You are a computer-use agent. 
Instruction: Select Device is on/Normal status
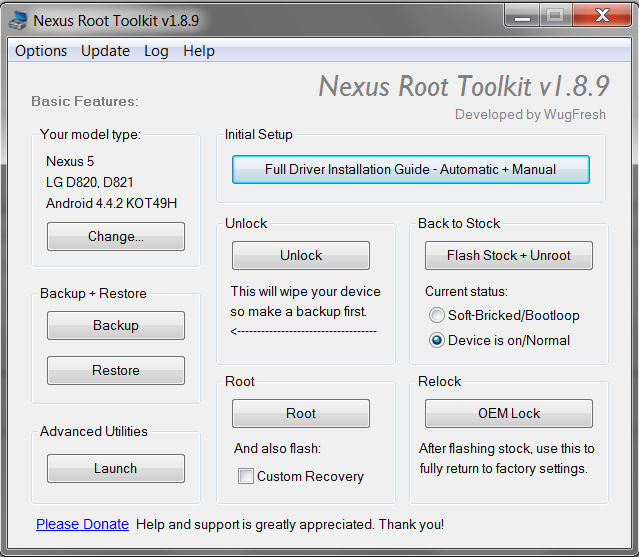[x=436, y=340]
